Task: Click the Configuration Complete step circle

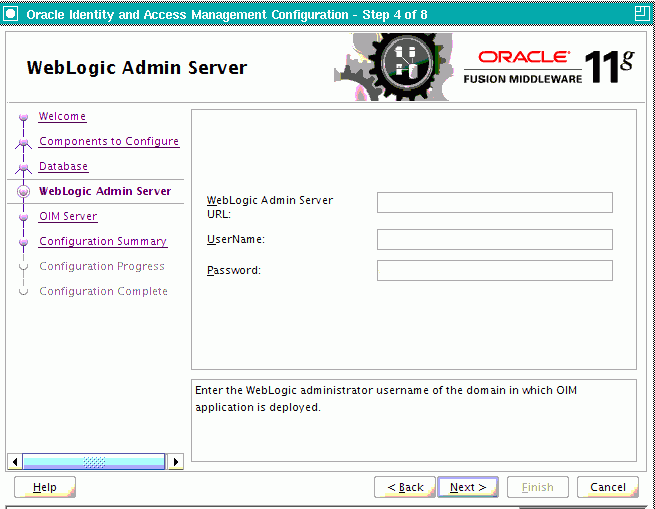Action: (23, 291)
